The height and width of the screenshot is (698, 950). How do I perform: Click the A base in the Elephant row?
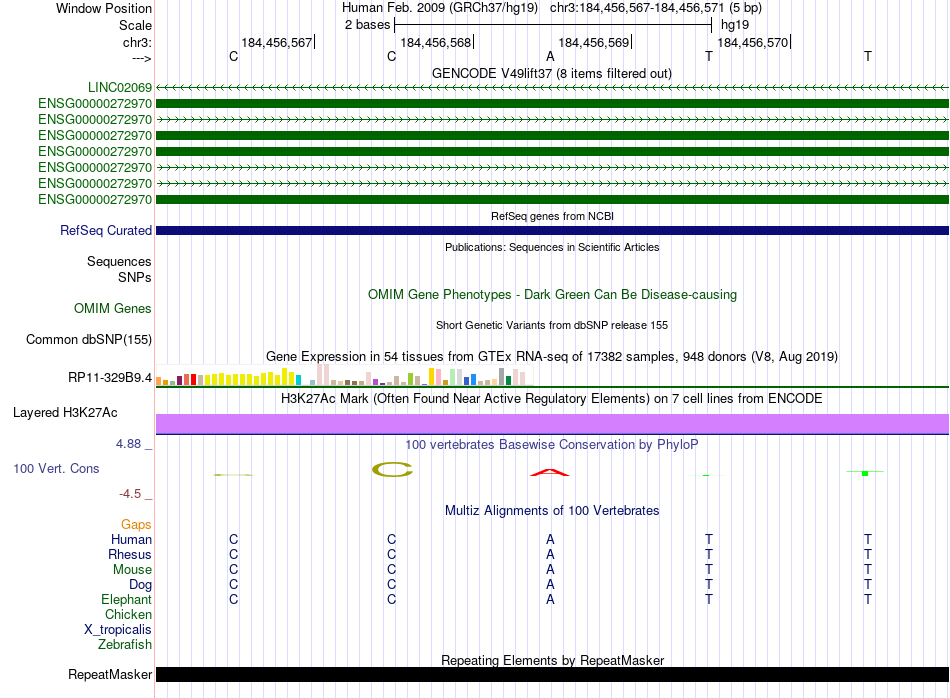coord(550,599)
